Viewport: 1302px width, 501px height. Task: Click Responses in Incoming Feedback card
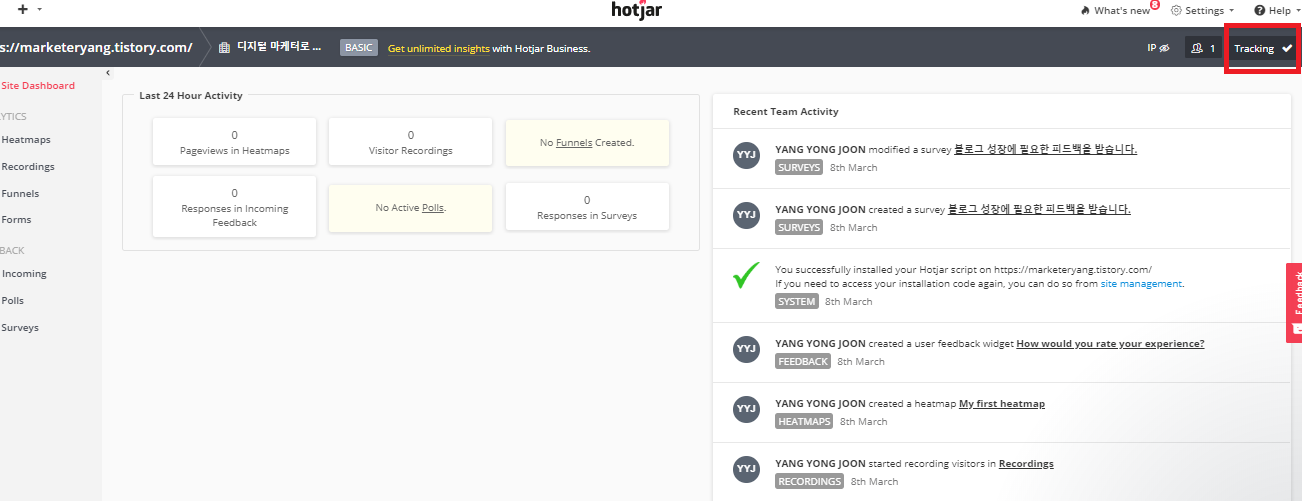pyautogui.click(x=234, y=207)
